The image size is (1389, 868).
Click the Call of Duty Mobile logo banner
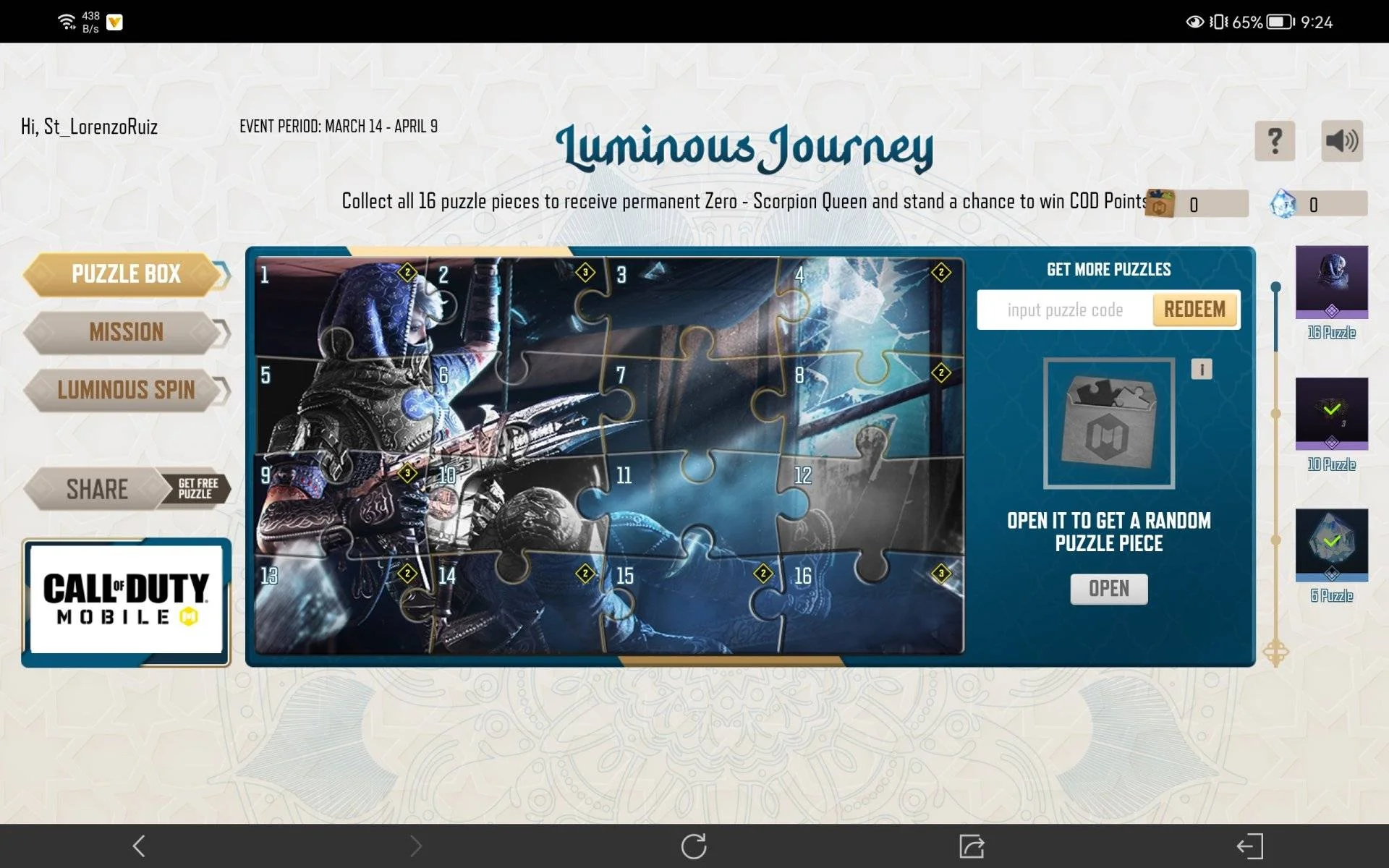tap(126, 602)
